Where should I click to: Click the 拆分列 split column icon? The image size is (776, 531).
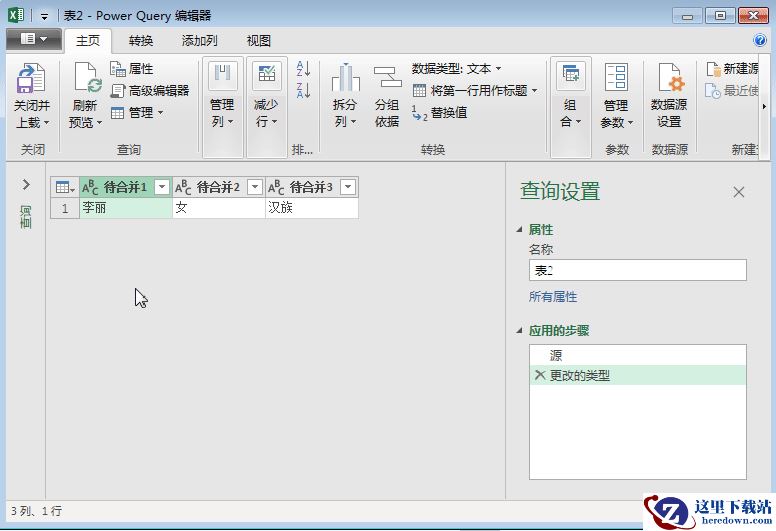pos(345,77)
